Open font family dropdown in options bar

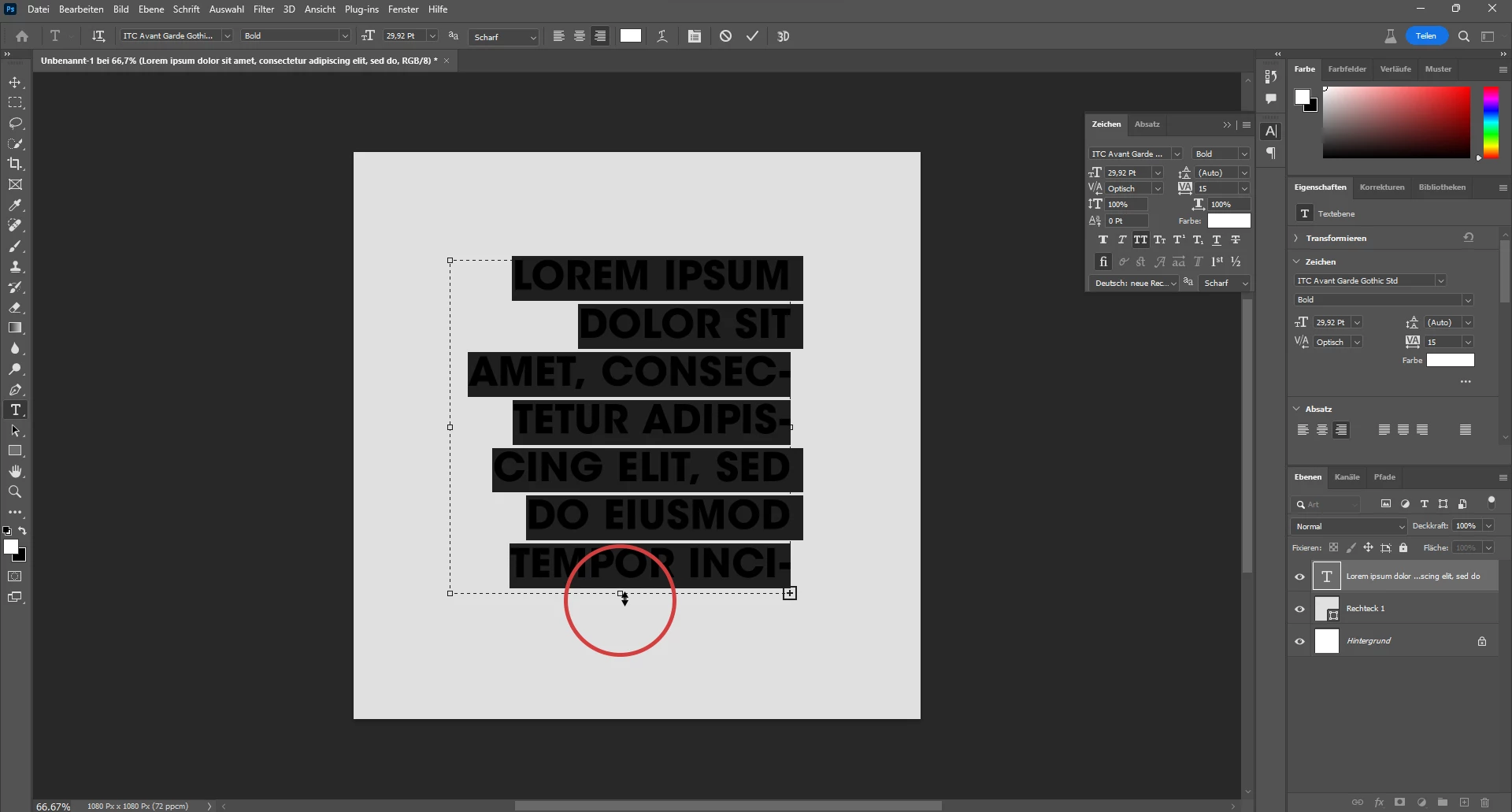click(x=227, y=36)
